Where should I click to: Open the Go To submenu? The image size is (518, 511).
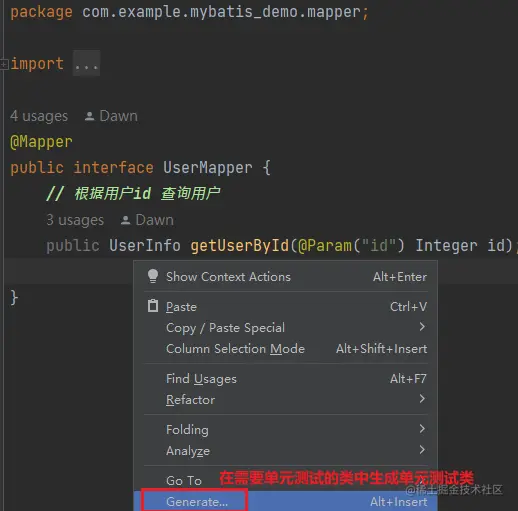286,481
